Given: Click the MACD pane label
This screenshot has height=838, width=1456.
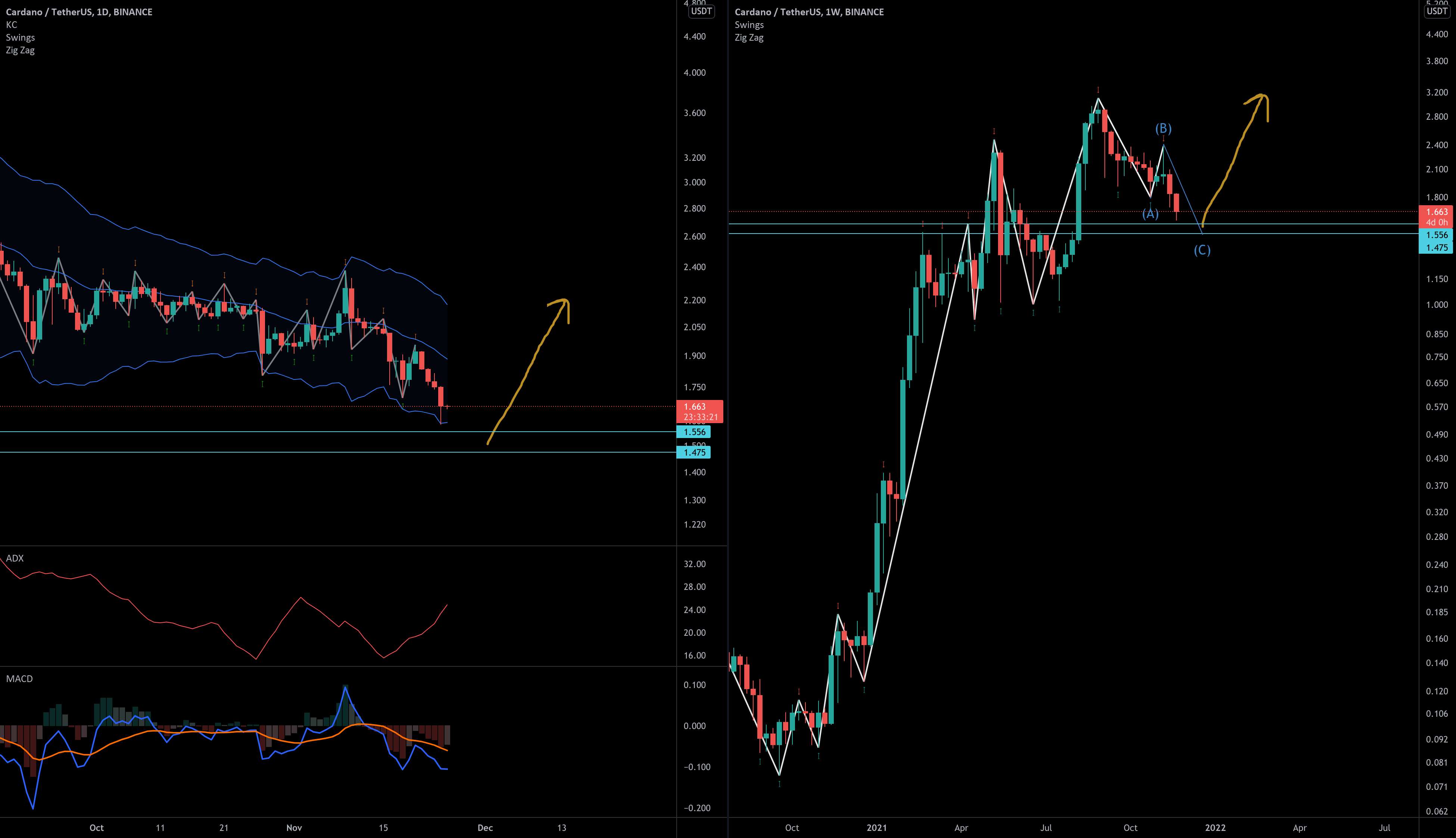Looking at the screenshot, I should tap(19, 679).
